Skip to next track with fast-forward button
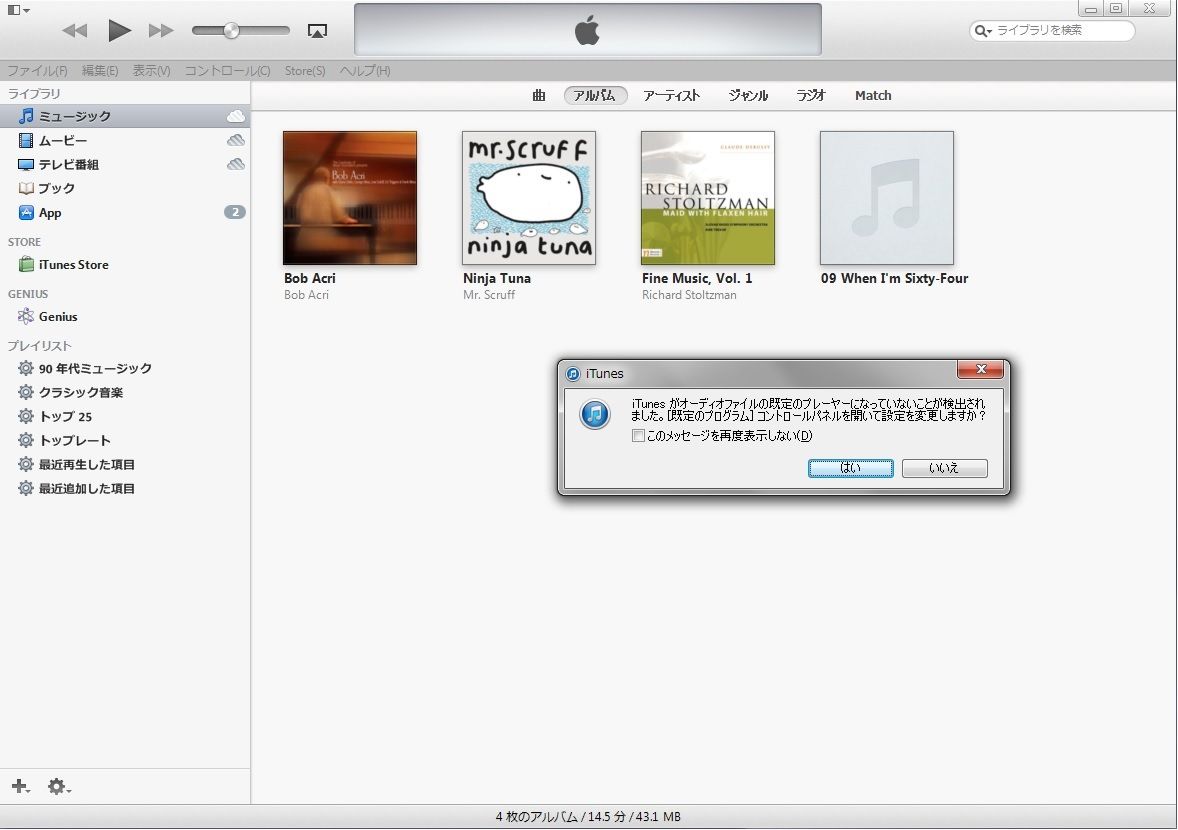This screenshot has height=830, width=1178. point(161,31)
